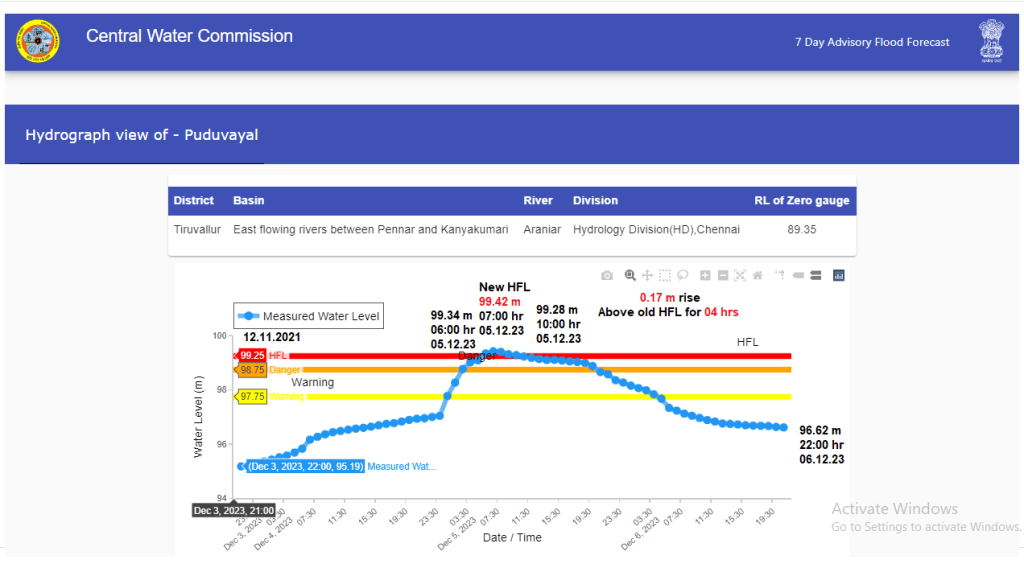The height and width of the screenshot is (568, 1024).
Task: Click the last data point at 96.62 m
Action: point(783,428)
